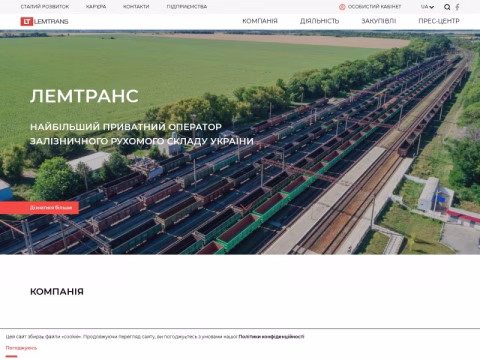
Task: Accept cookies with Погоджуюсь
Action: point(21,348)
